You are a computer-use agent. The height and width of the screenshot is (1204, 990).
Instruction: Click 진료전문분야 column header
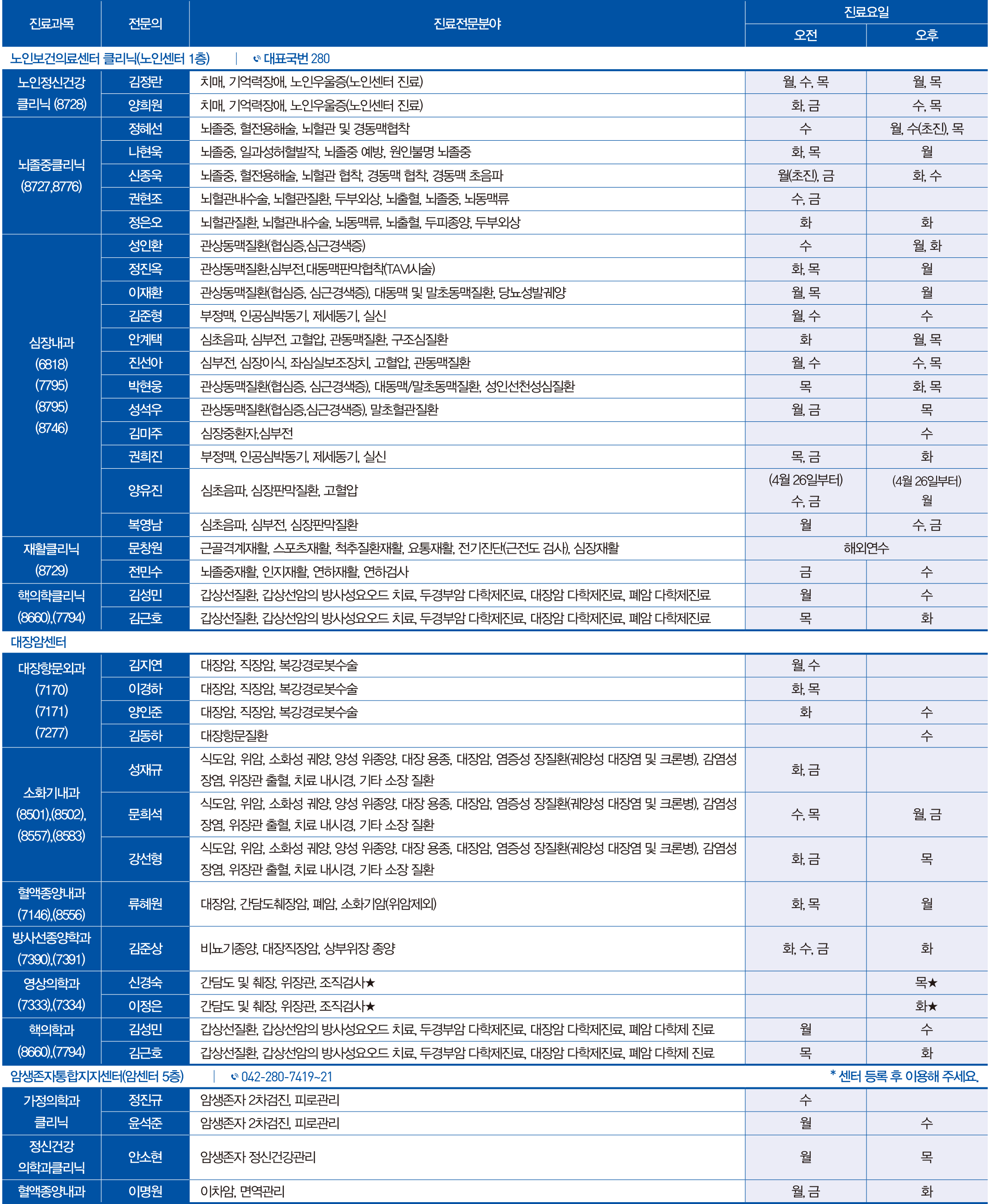coord(467,23)
